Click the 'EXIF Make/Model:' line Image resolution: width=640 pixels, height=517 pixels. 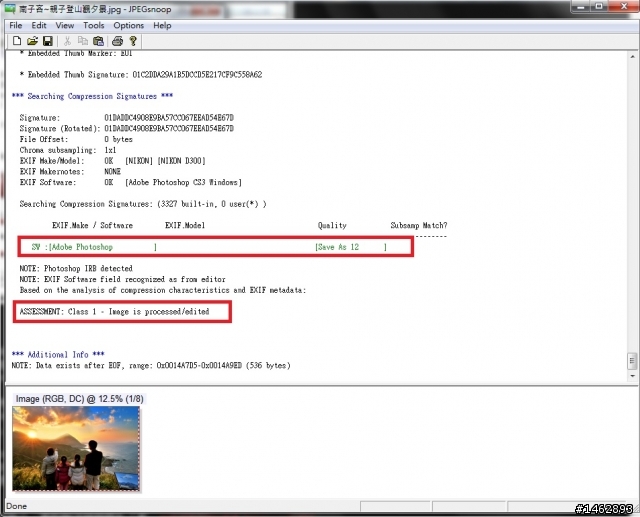point(112,161)
